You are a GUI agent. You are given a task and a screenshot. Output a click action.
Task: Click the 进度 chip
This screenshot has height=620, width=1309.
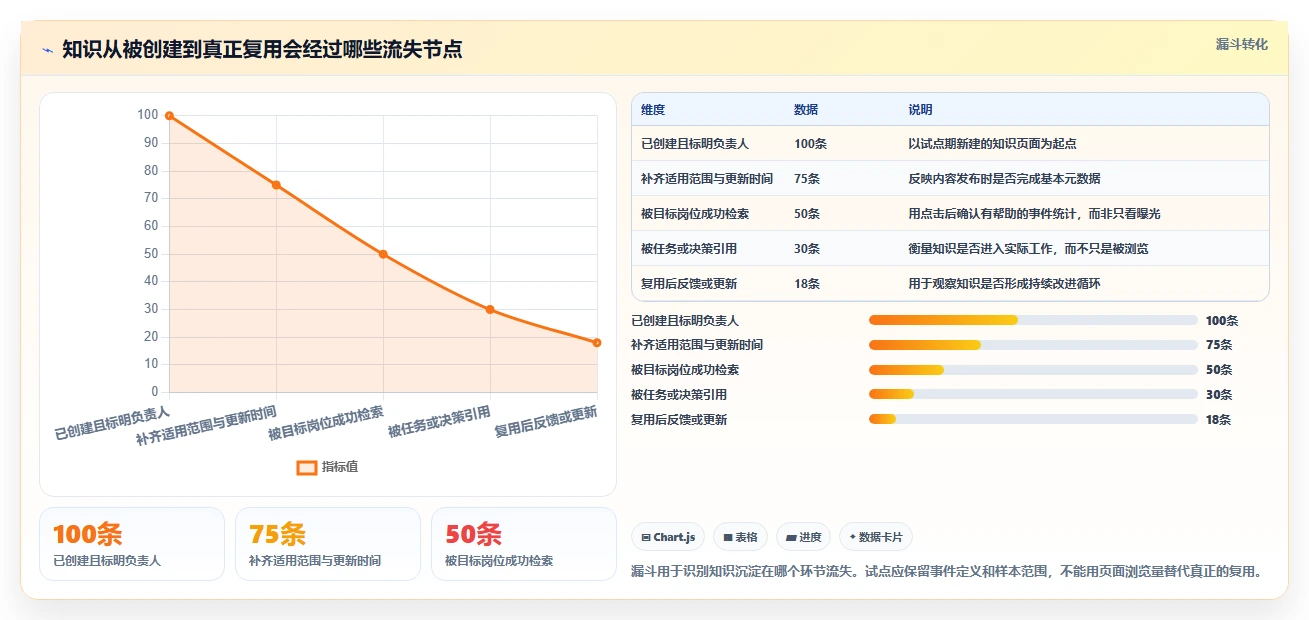click(803, 537)
